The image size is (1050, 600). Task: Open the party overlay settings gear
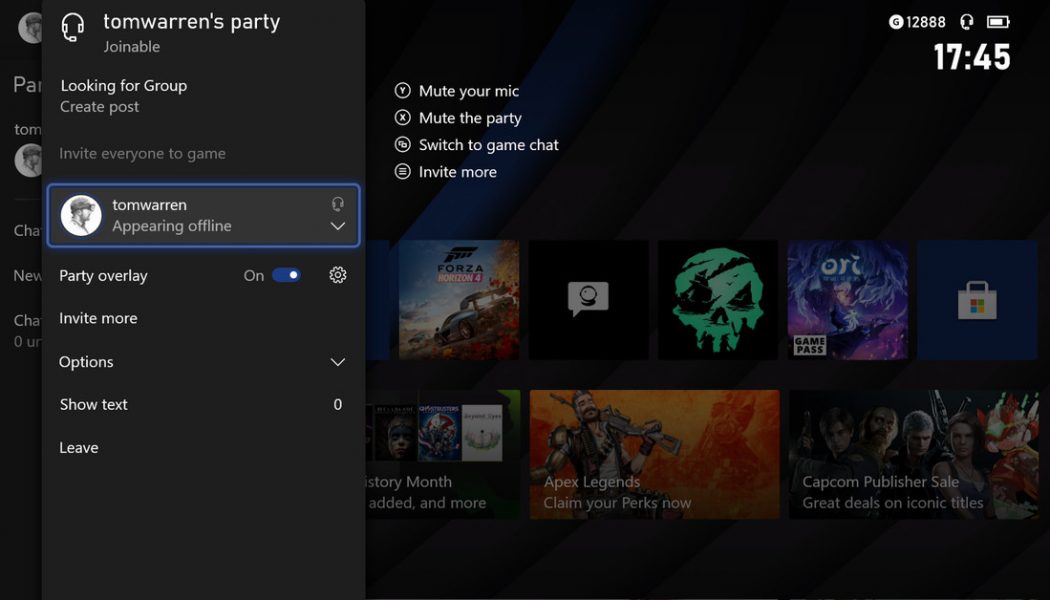pyautogui.click(x=337, y=274)
